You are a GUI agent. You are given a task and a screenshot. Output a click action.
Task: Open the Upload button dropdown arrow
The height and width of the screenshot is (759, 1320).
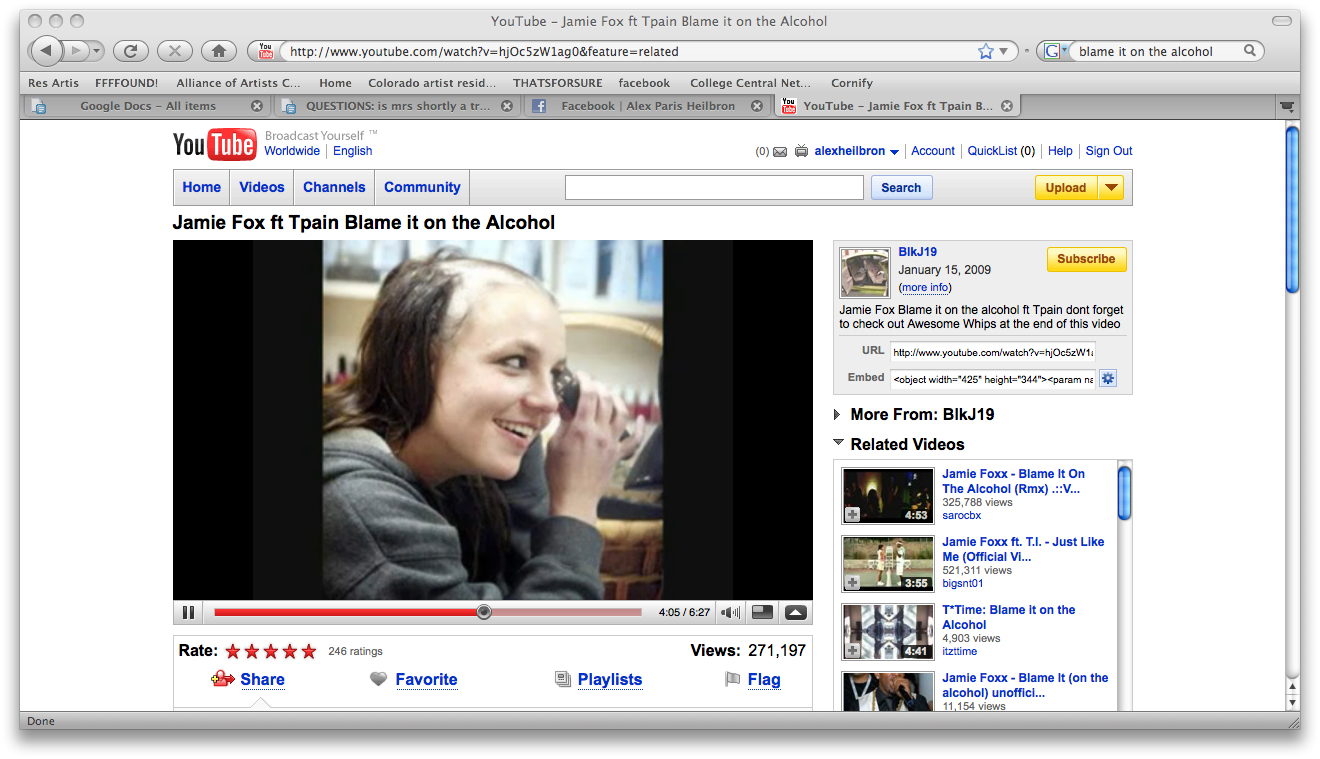pyautogui.click(x=1111, y=188)
